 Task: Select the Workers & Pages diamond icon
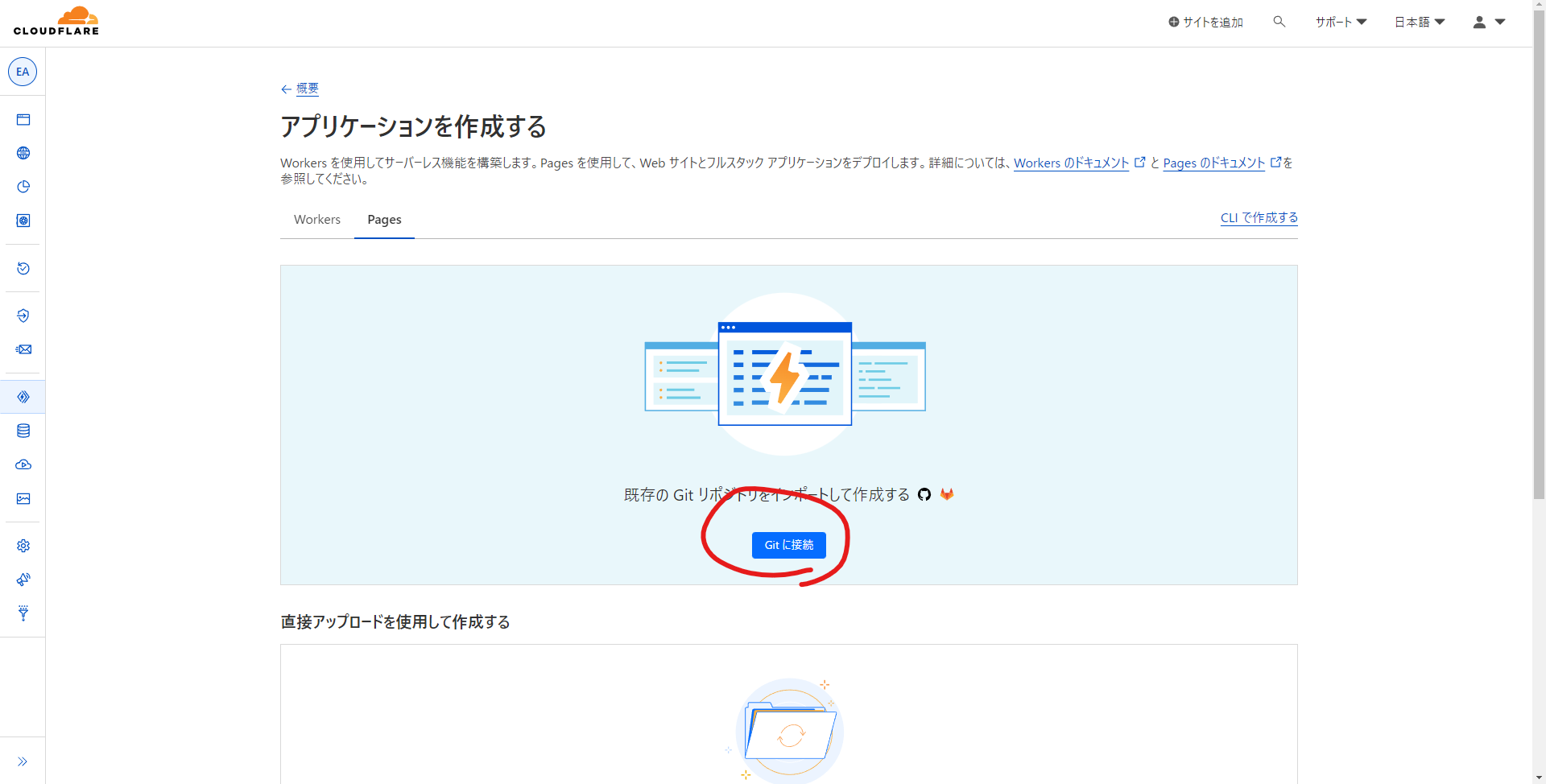[23, 397]
